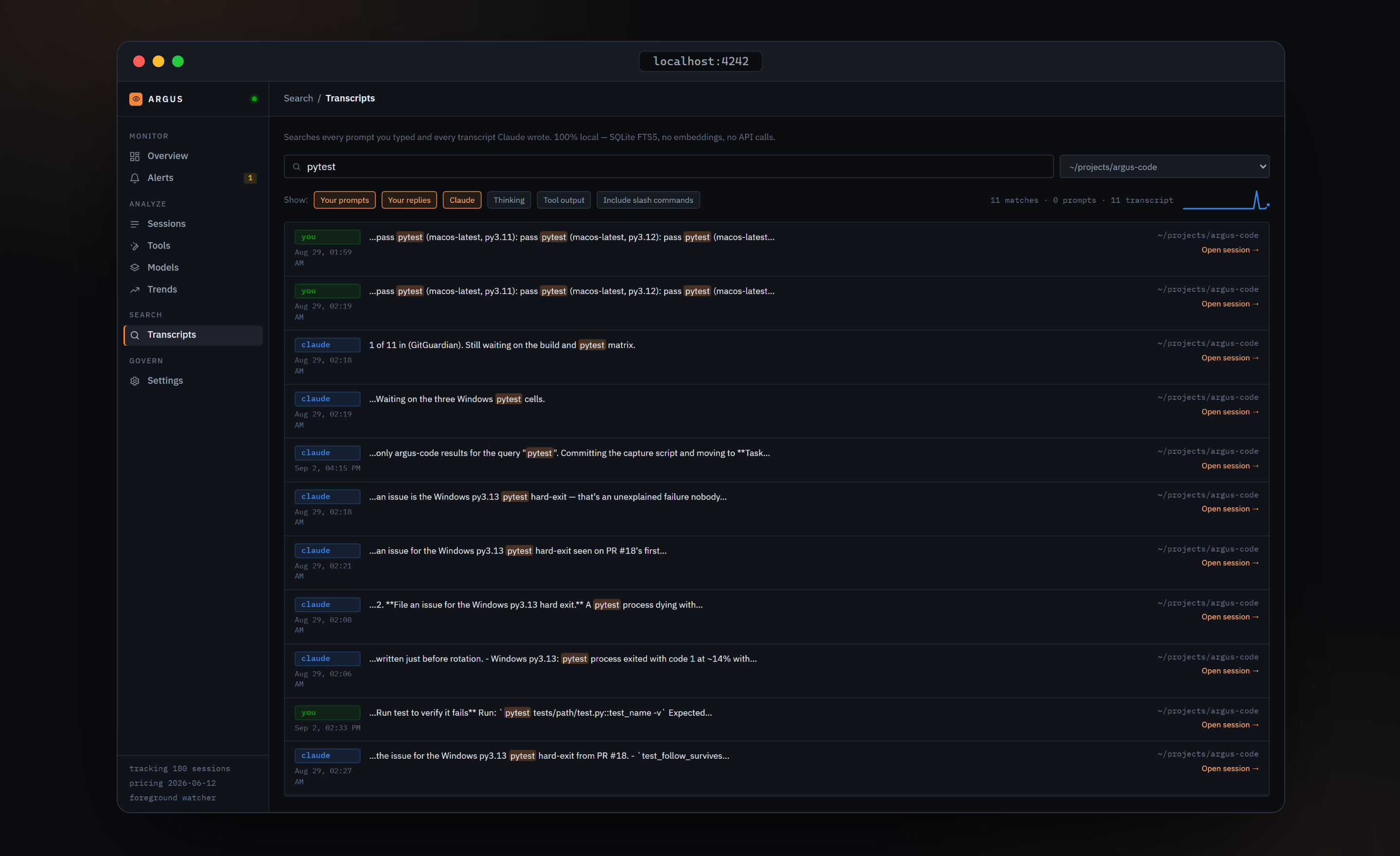The width and height of the screenshot is (1400, 856).
Task: Click the green status dot beside ARGUS
Action: (x=254, y=99)
